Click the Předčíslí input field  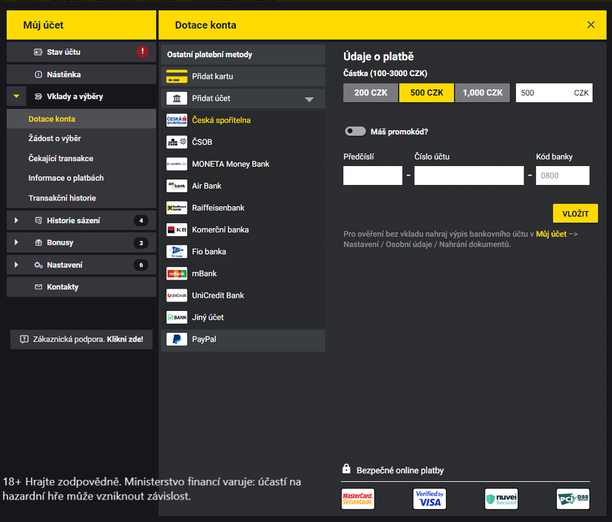tap(372, 175)
